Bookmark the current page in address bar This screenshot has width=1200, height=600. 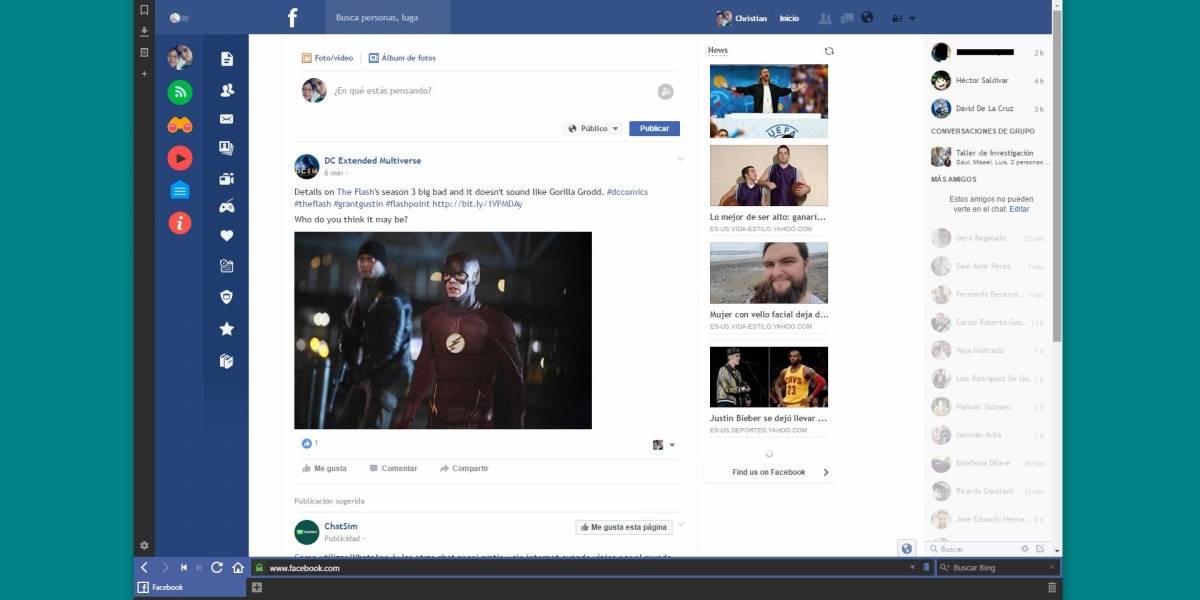(926, 567)
